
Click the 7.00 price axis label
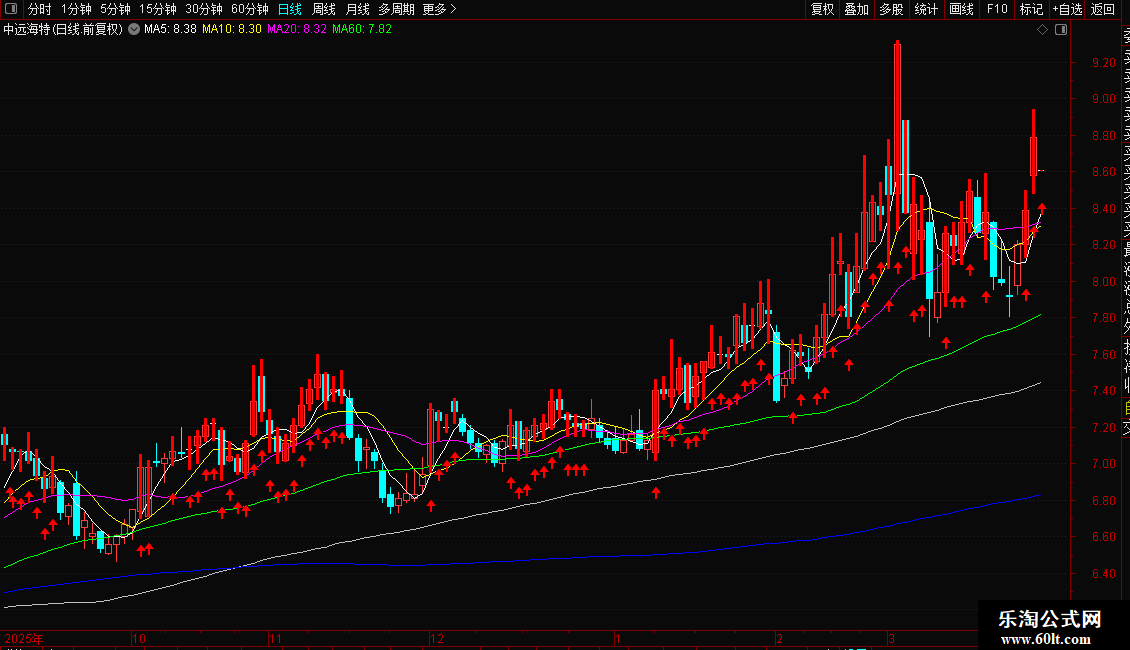tap(1103, 464)
